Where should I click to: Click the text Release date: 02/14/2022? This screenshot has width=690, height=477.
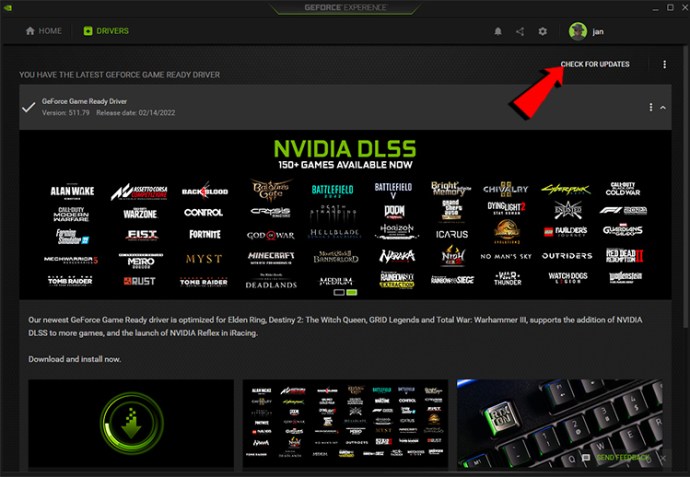(x=136, y=113)
